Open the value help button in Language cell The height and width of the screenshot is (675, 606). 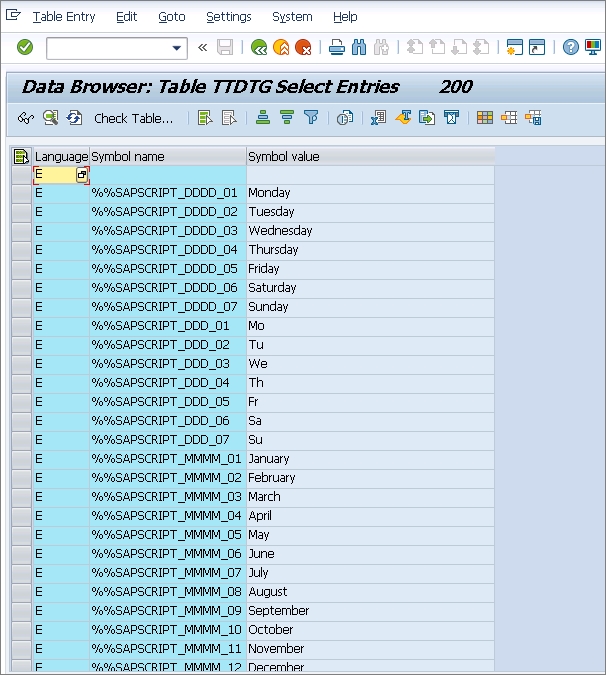pyautogui.click(x=82, y=175)
